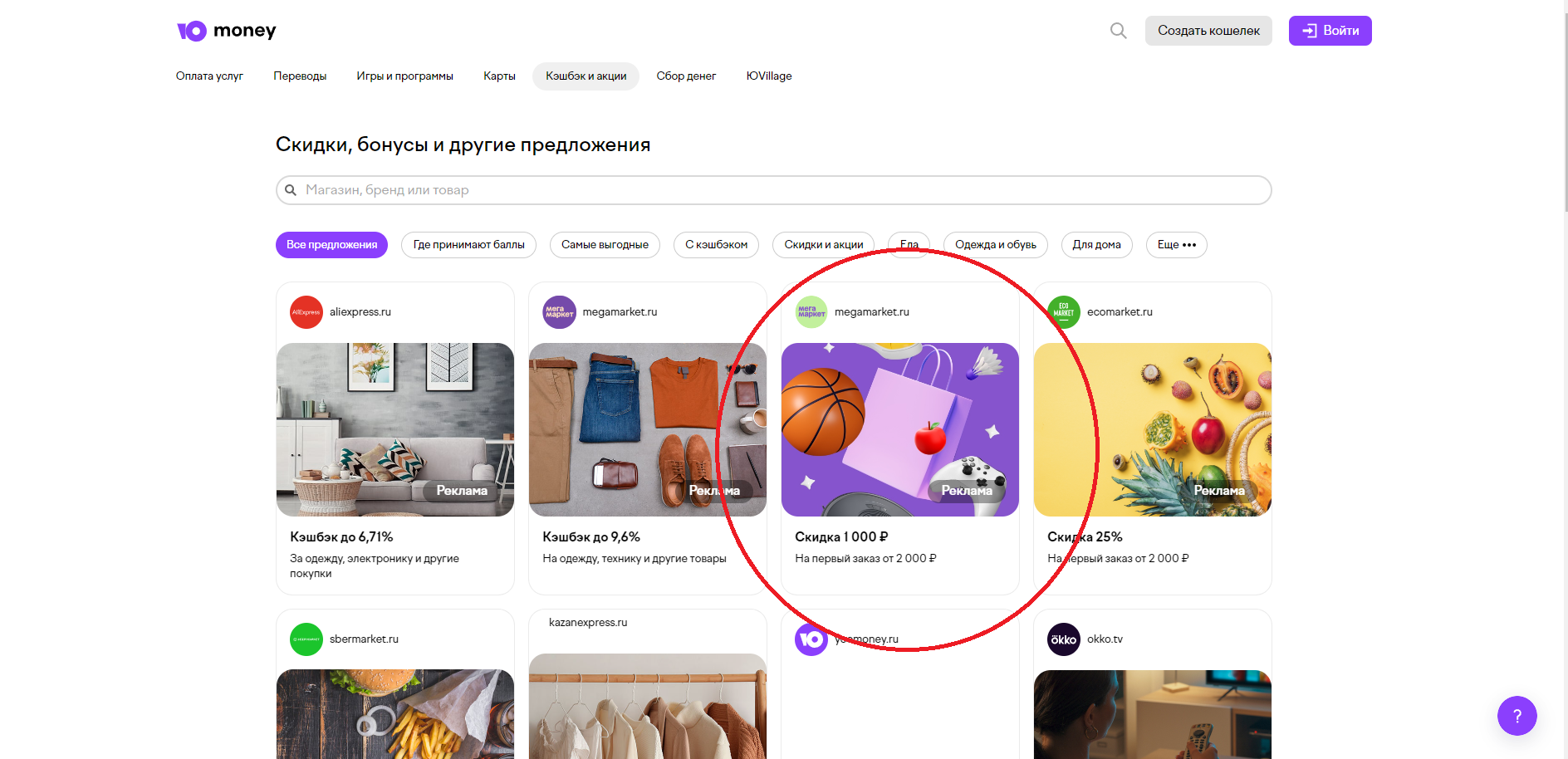Image resolution: width=1568 pixels, height=759 pixels.
Task: Open the Megamarket shopping bag image
Action: [900, 429]
